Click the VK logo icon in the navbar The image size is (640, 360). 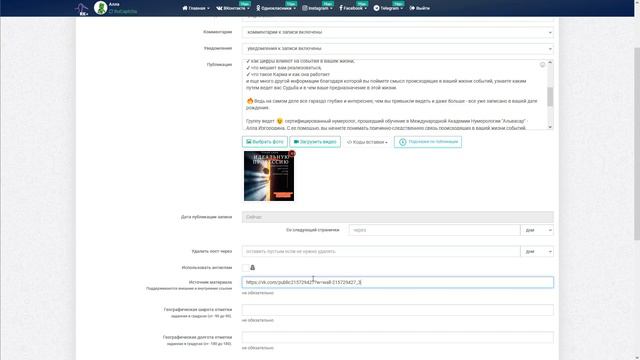pyautogui.click(x=219, y=8)
